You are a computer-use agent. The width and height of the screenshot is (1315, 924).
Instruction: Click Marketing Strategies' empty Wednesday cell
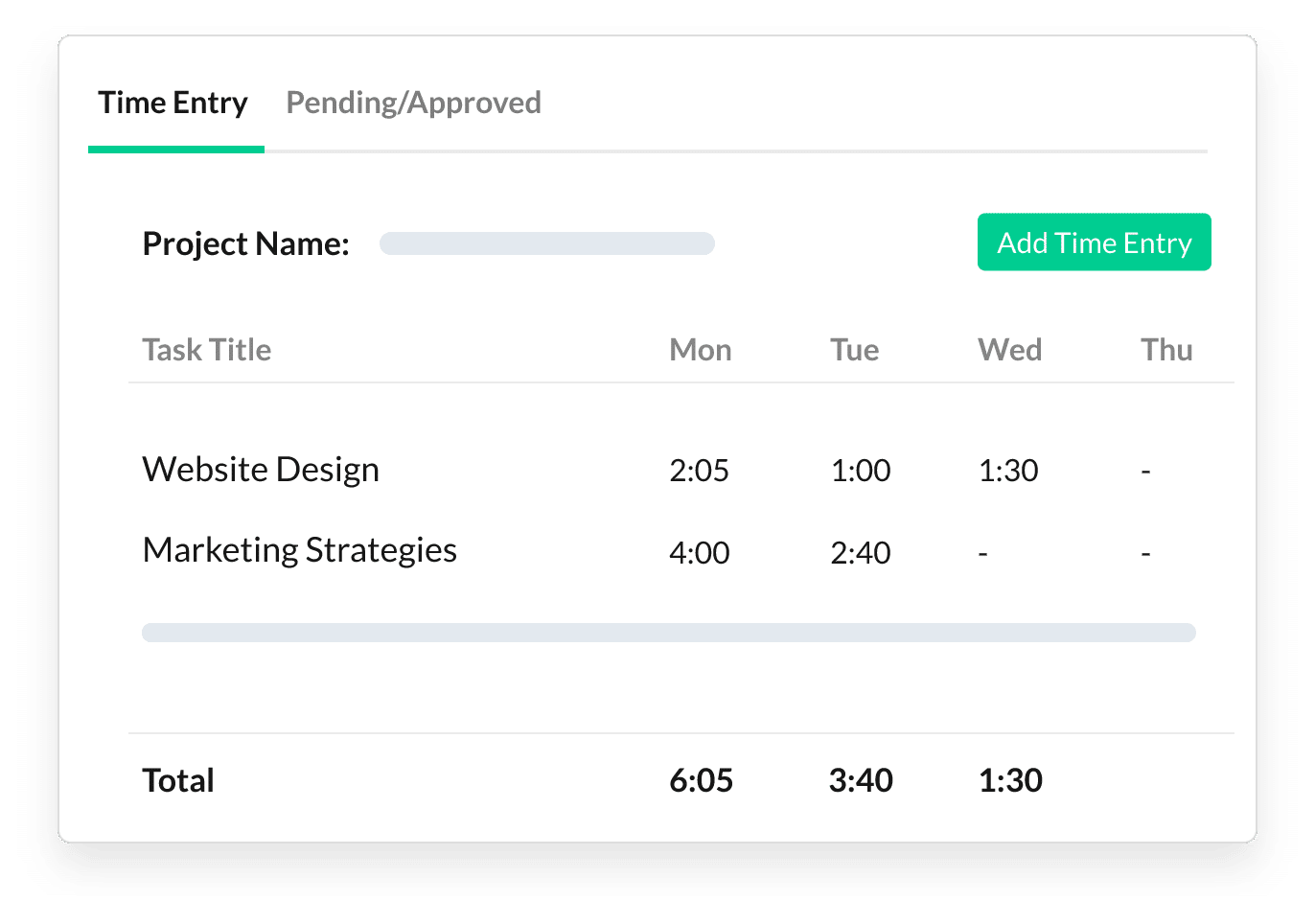[x=981, y=552]
